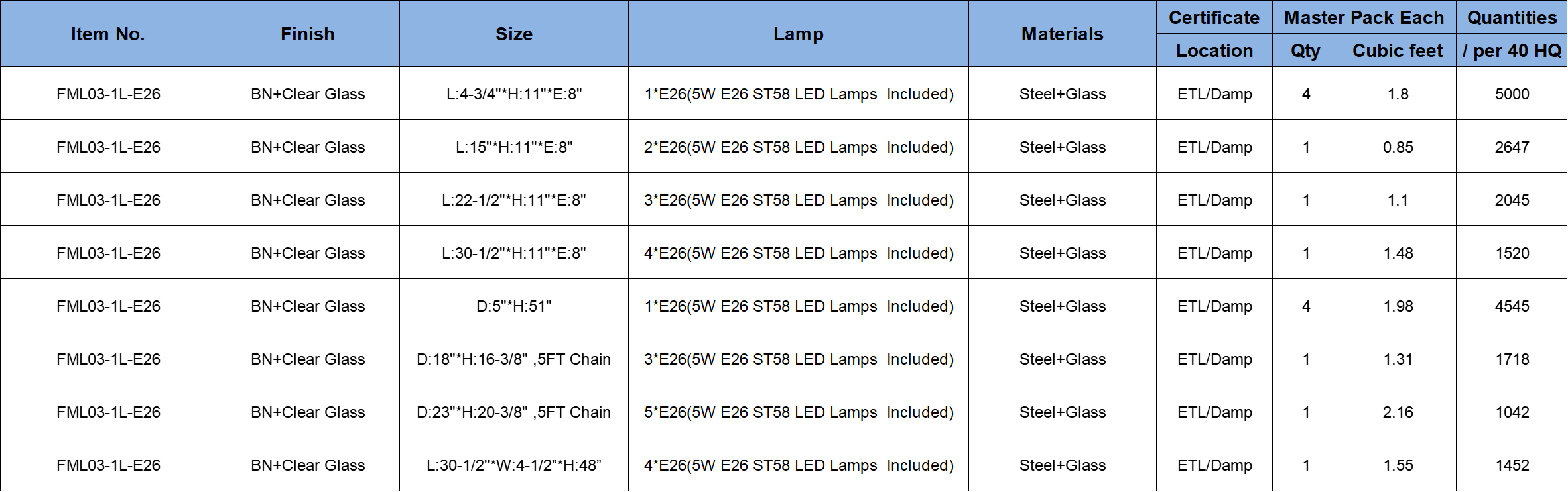Screen dimensions: 1568x492
Task: Click the size cell D:5"*H:51"
Action: point(514,306)
